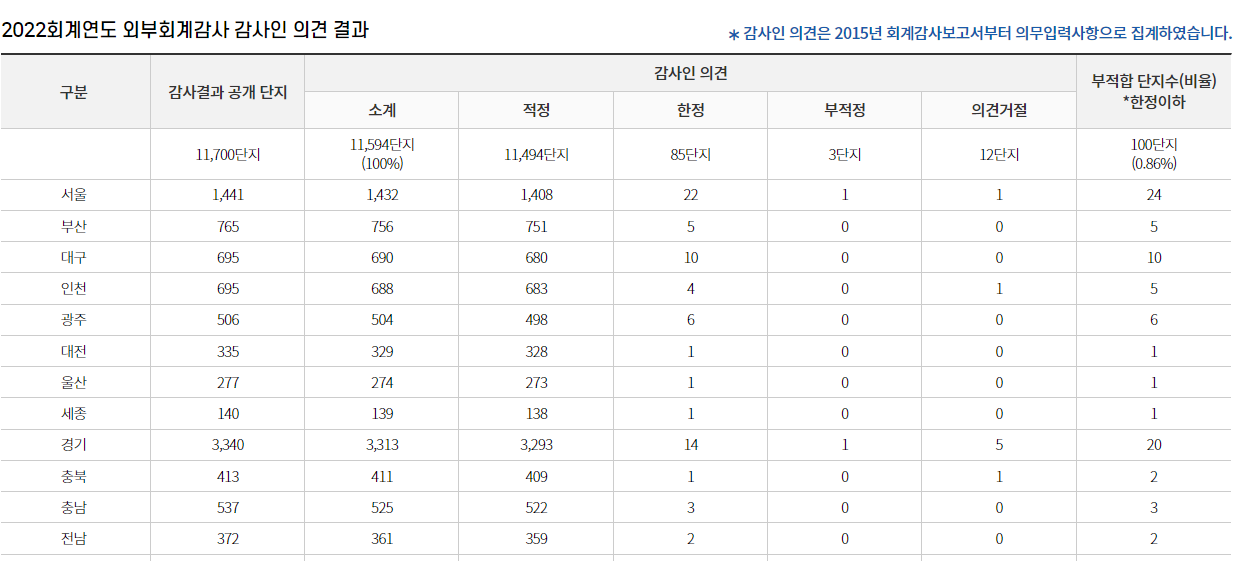Click the '인천' row label
The image size is (1258, 562).
74,289
